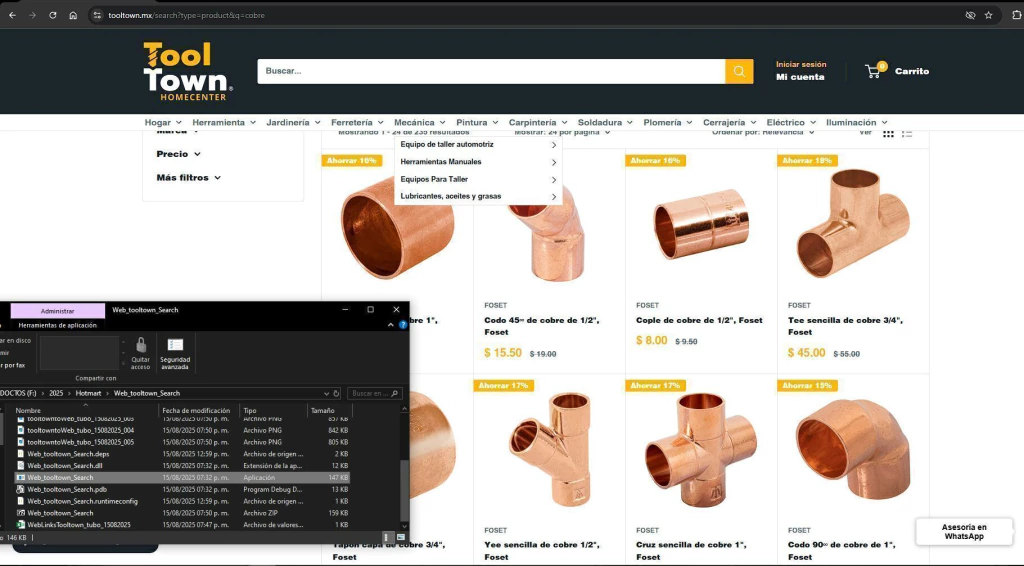Click the Buscar search field
Image resolution: width=1024 pixels, height=566 pixels.
coord(490,71)
